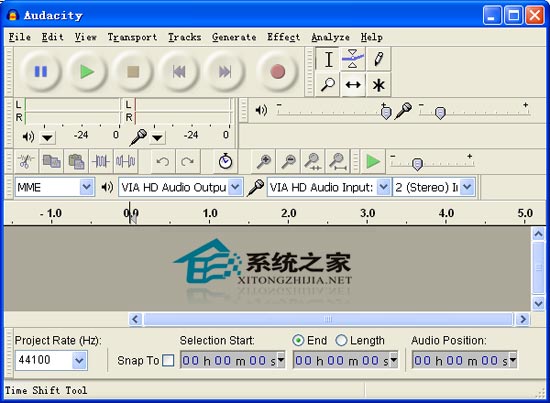Click the speaker icon on the mixer toolbar

pyautogui.click(x=261, y=110)
